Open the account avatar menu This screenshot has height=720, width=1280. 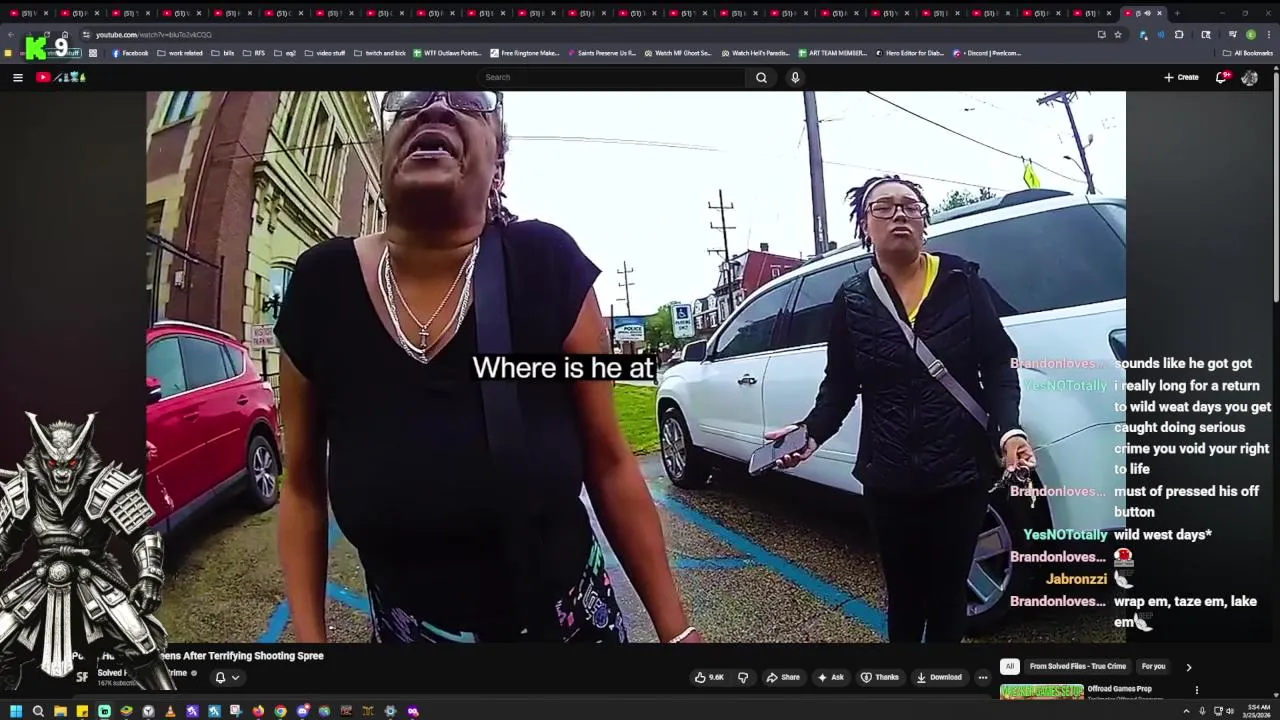pyautogui.click(x=1249, y=77)
